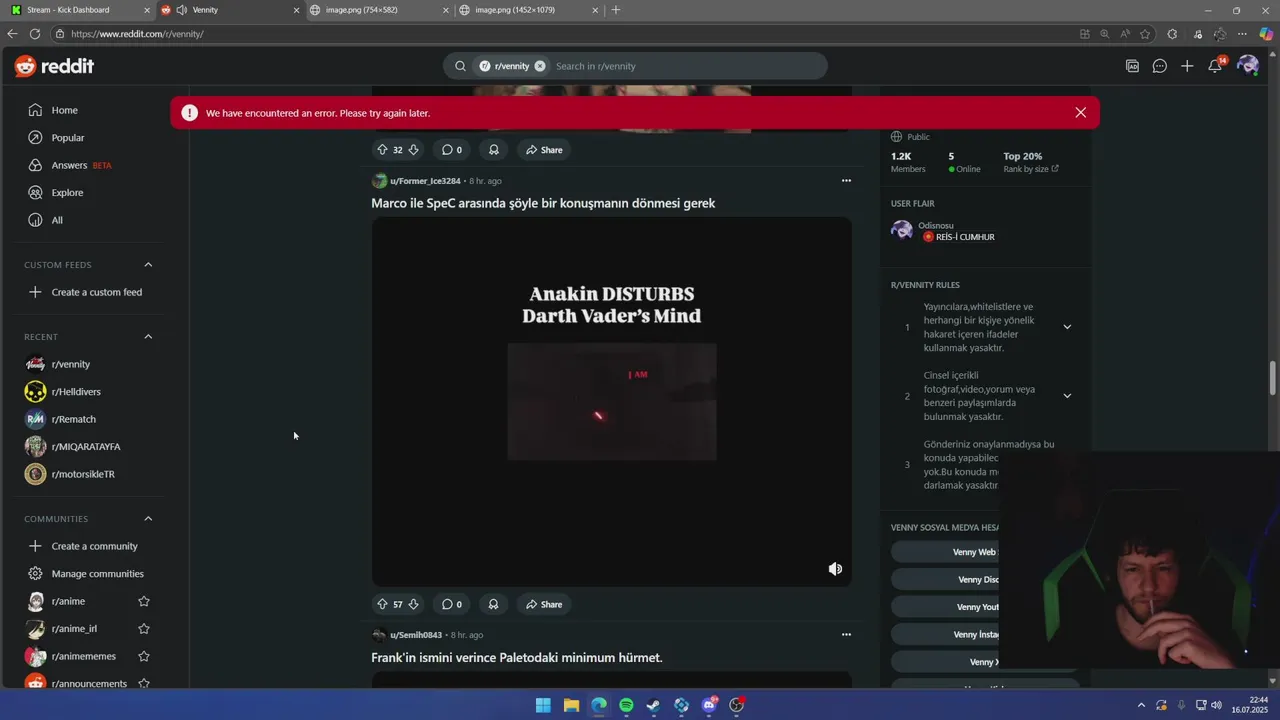Open the advertise icon in Reddit header
Screen dimensions: 1280x720
[x=1132, y=66]
